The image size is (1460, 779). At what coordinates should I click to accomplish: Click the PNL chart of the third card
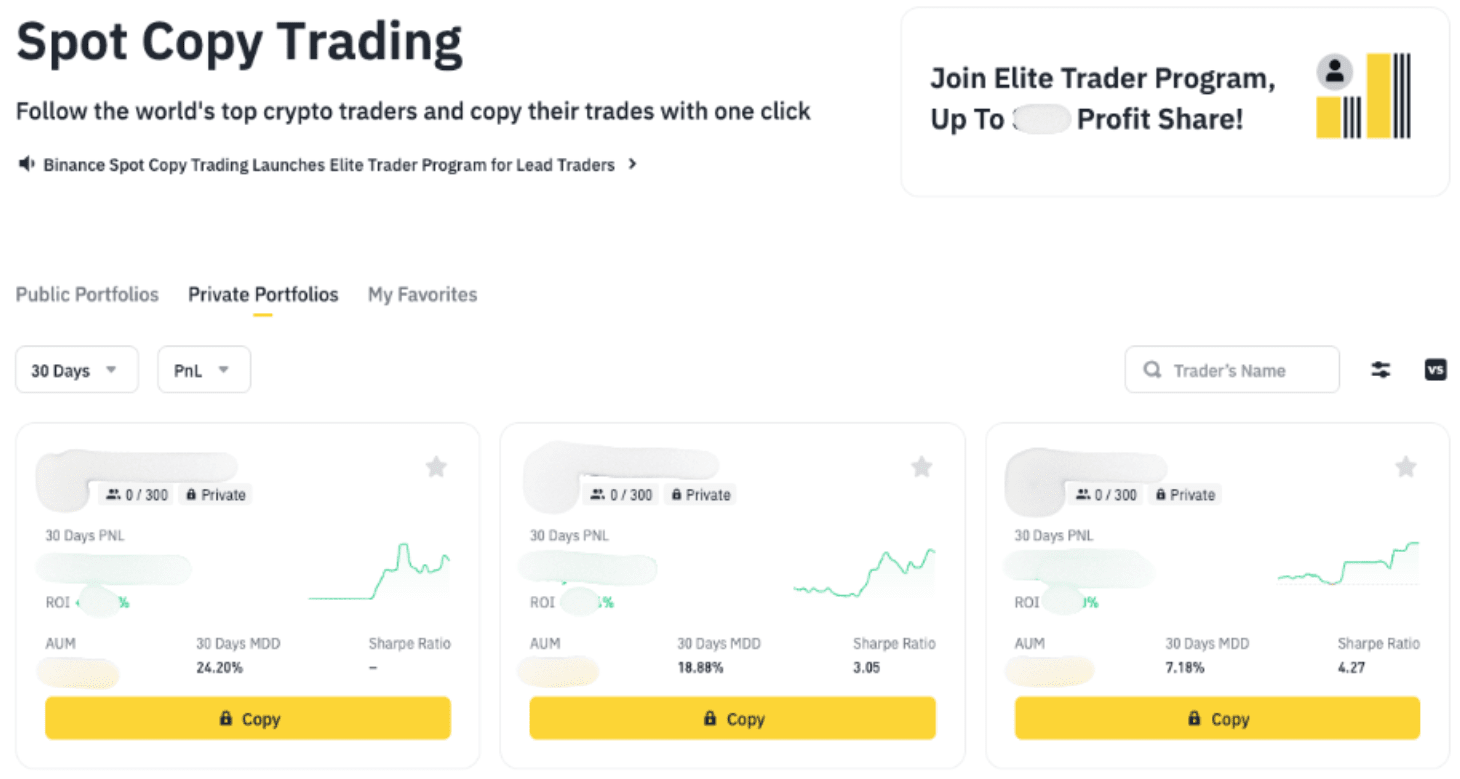[x=1348, y=564]
